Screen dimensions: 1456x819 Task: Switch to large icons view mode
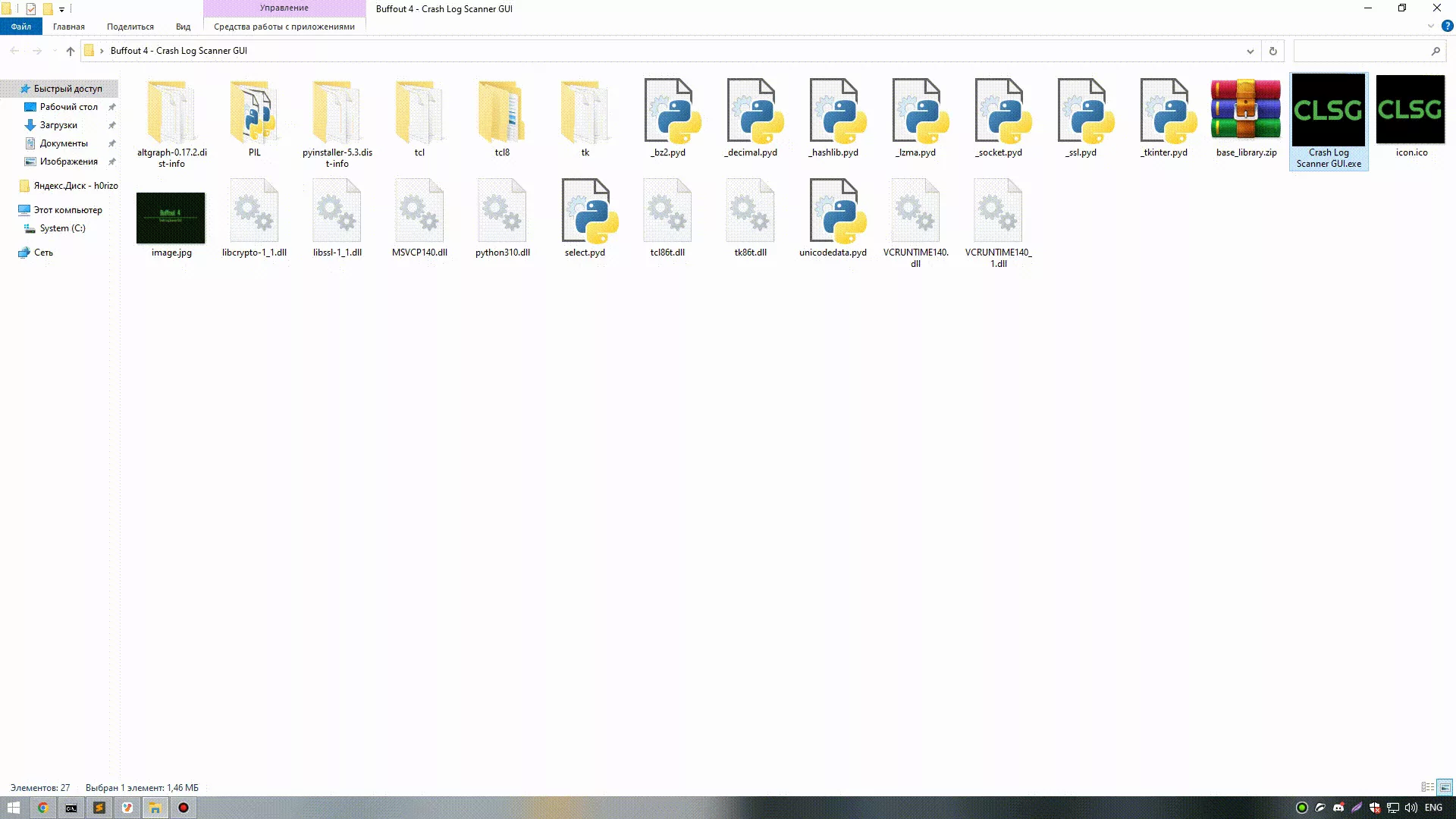point(1445,787)
